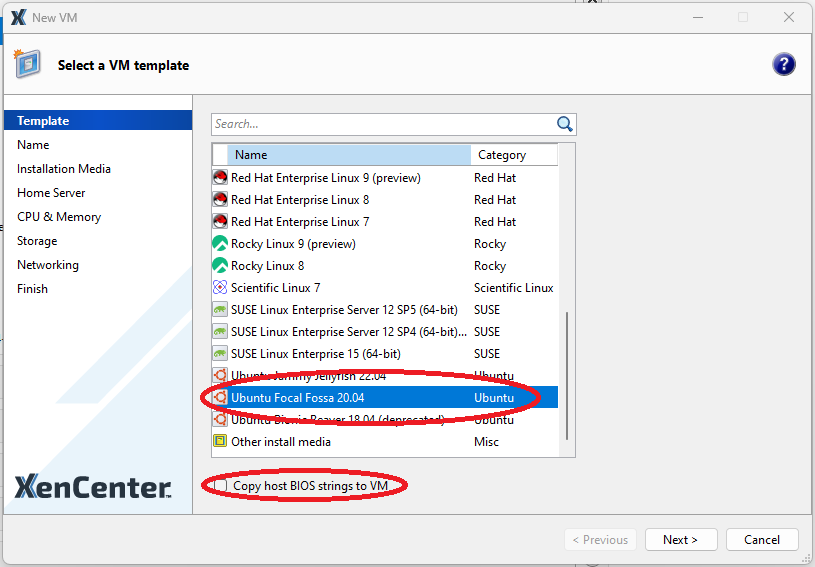
Task: Click the blue help question mark icon
Action: [783, 64]
